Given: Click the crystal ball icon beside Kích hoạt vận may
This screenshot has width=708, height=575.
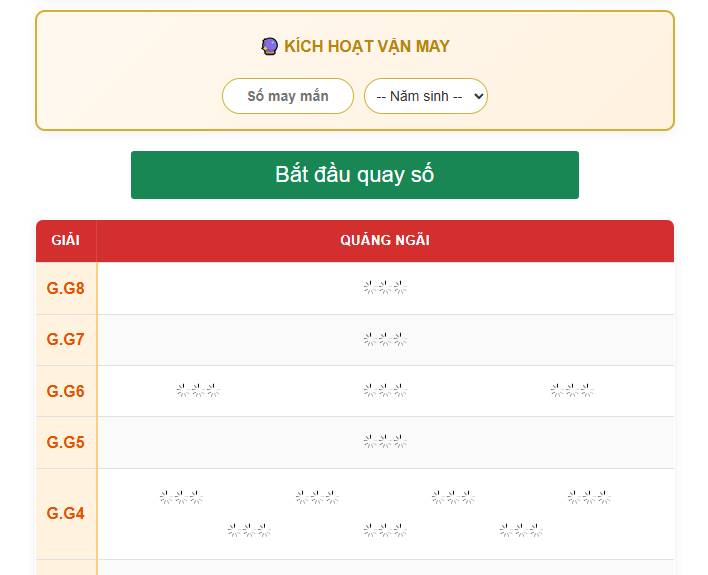Looking at the screenshot, I should [270, 46].
